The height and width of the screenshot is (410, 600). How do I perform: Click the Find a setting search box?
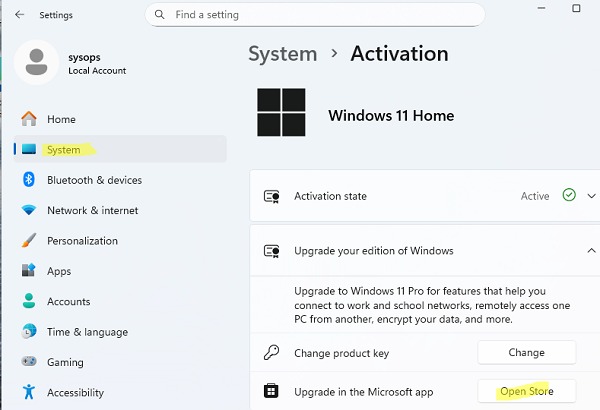click(315, 15)
